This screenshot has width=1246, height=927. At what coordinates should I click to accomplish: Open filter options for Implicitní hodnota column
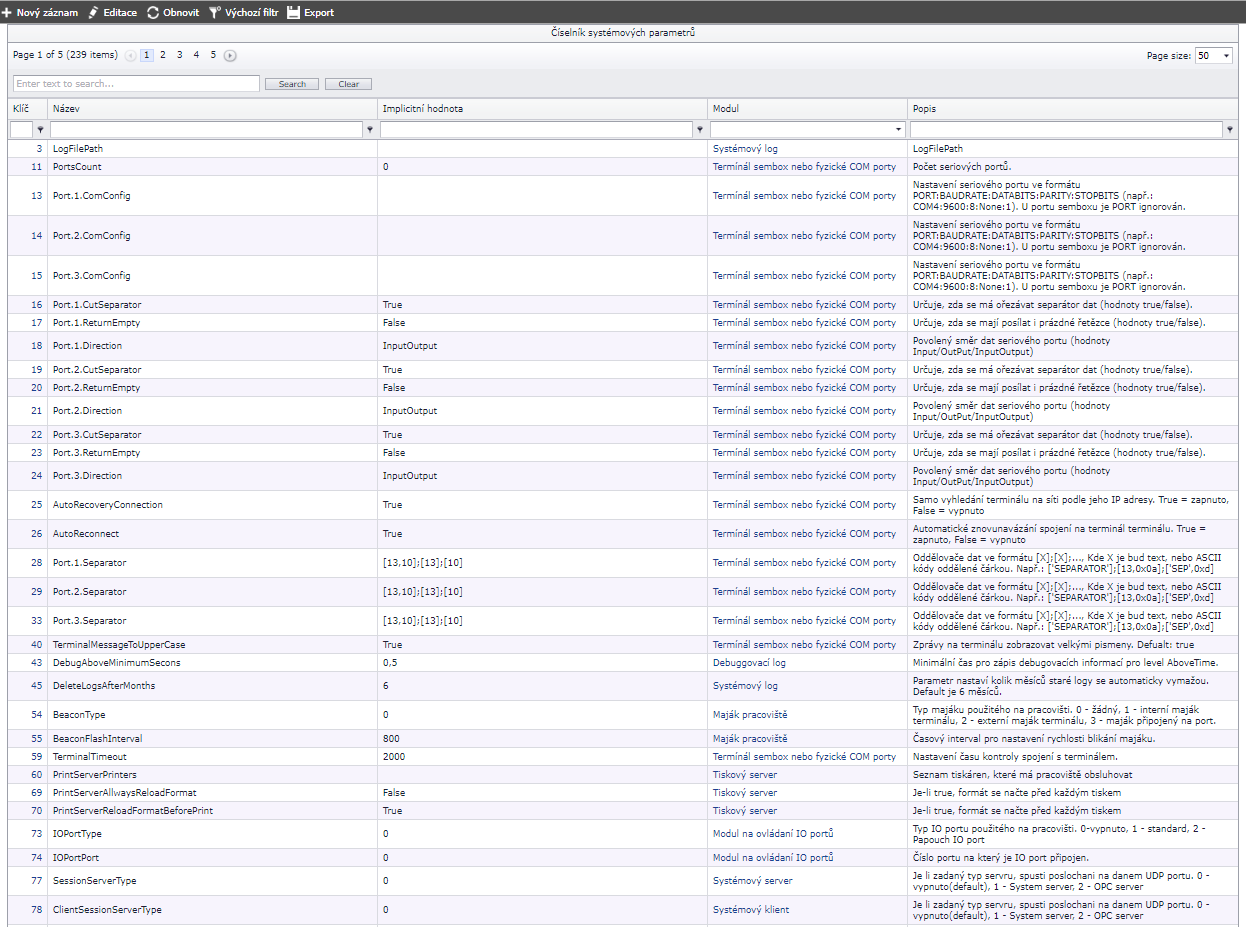click(x=699, y=130)
